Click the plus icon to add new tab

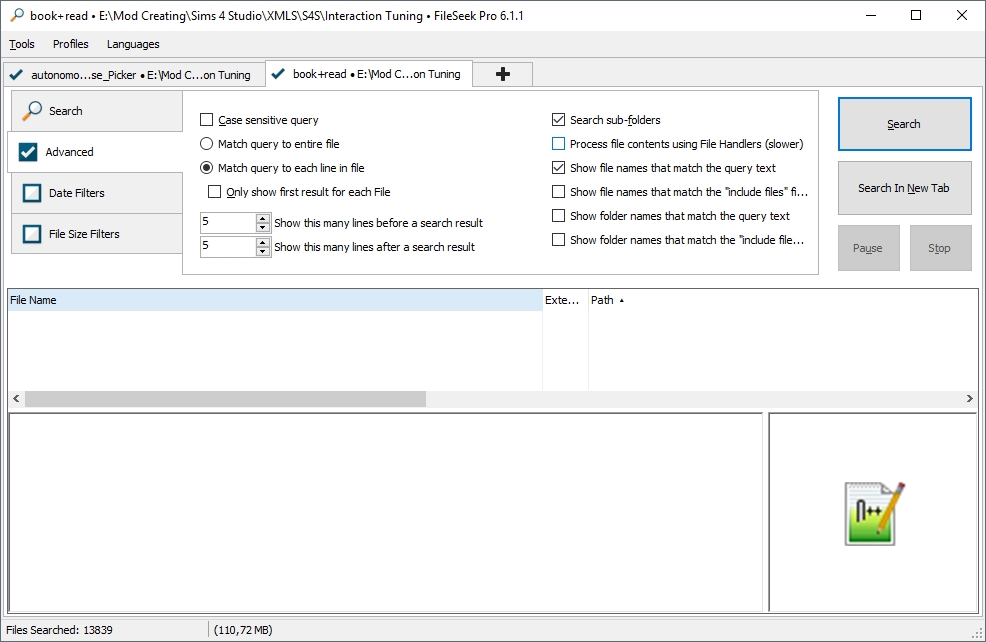[502, 74]
